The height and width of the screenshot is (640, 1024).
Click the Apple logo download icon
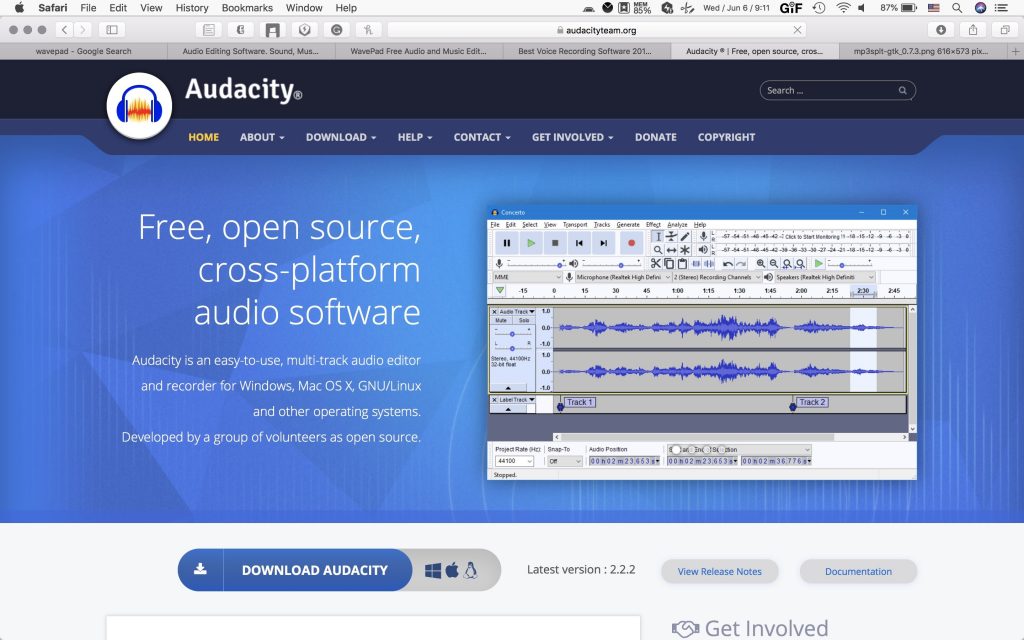(452, 571)
